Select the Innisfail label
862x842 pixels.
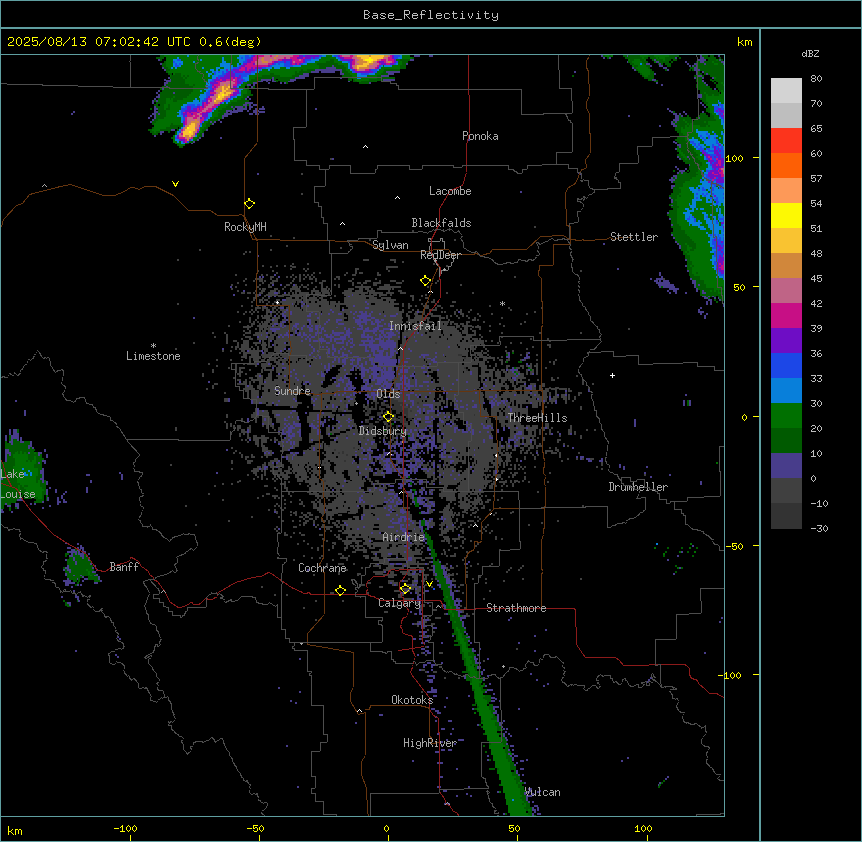click(415, 326)
